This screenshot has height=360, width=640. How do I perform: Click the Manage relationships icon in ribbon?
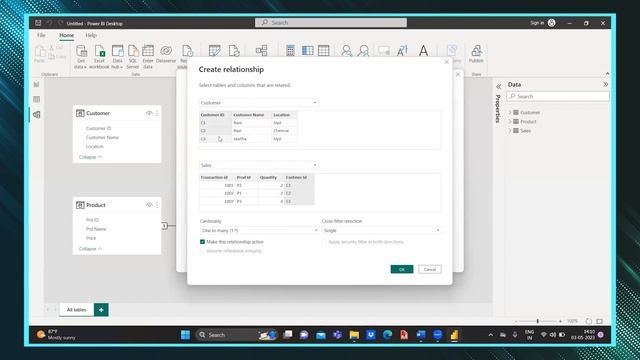click(261, 51)
